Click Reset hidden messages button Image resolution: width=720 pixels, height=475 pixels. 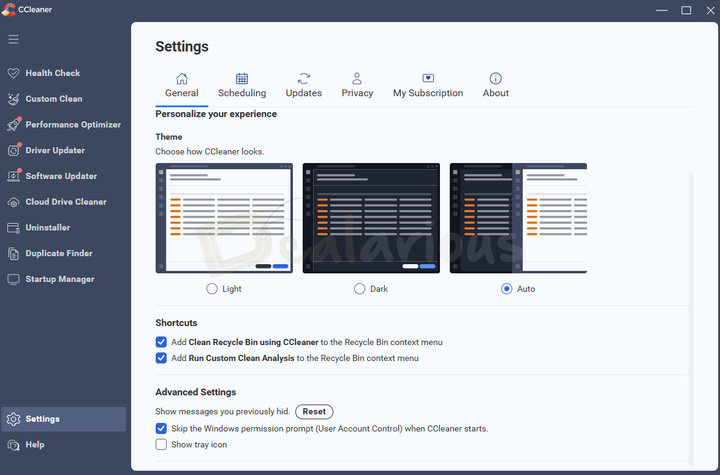(314, 412)
